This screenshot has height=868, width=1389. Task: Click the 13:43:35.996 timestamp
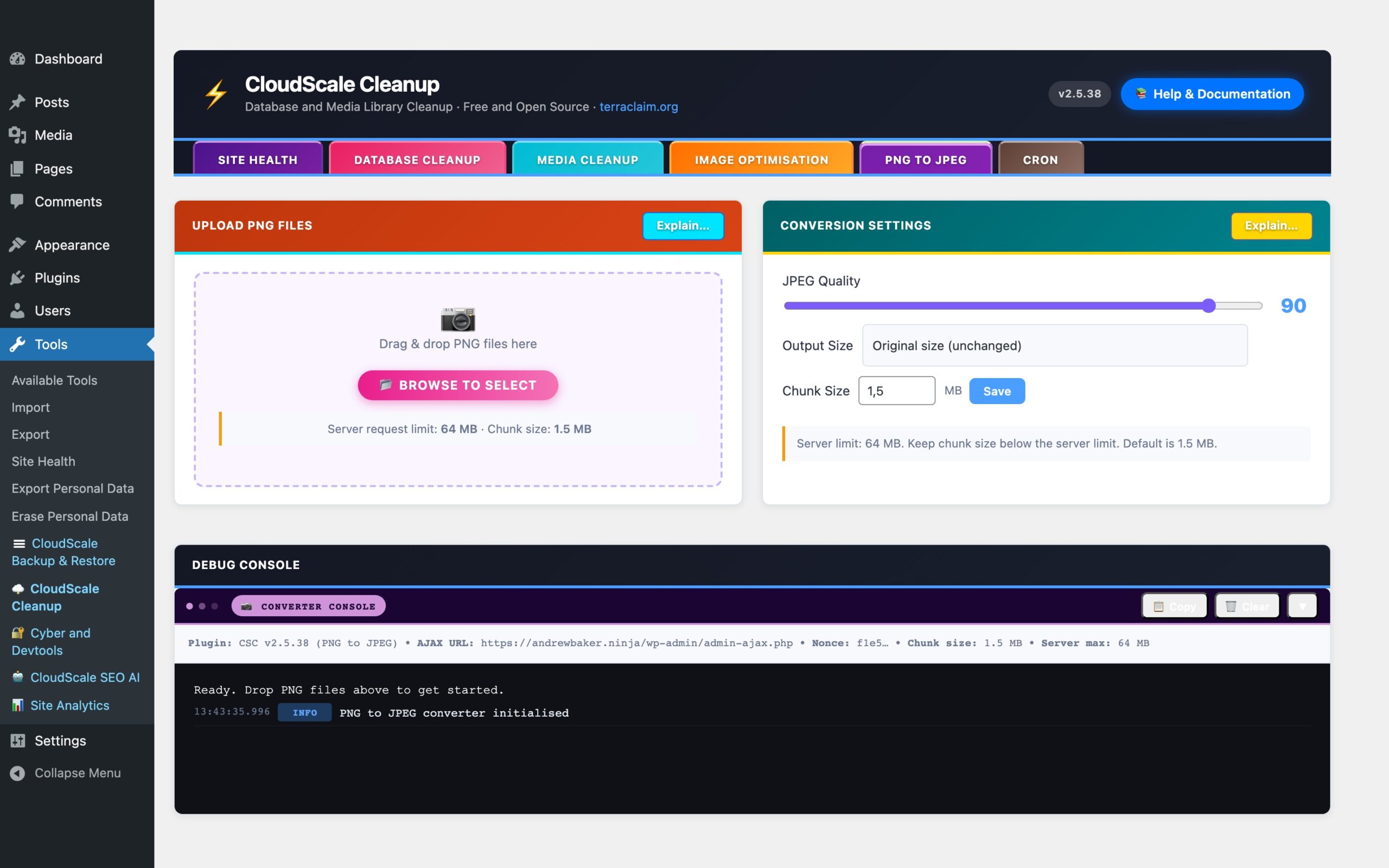pyautogui.click(x=232, y=712)
